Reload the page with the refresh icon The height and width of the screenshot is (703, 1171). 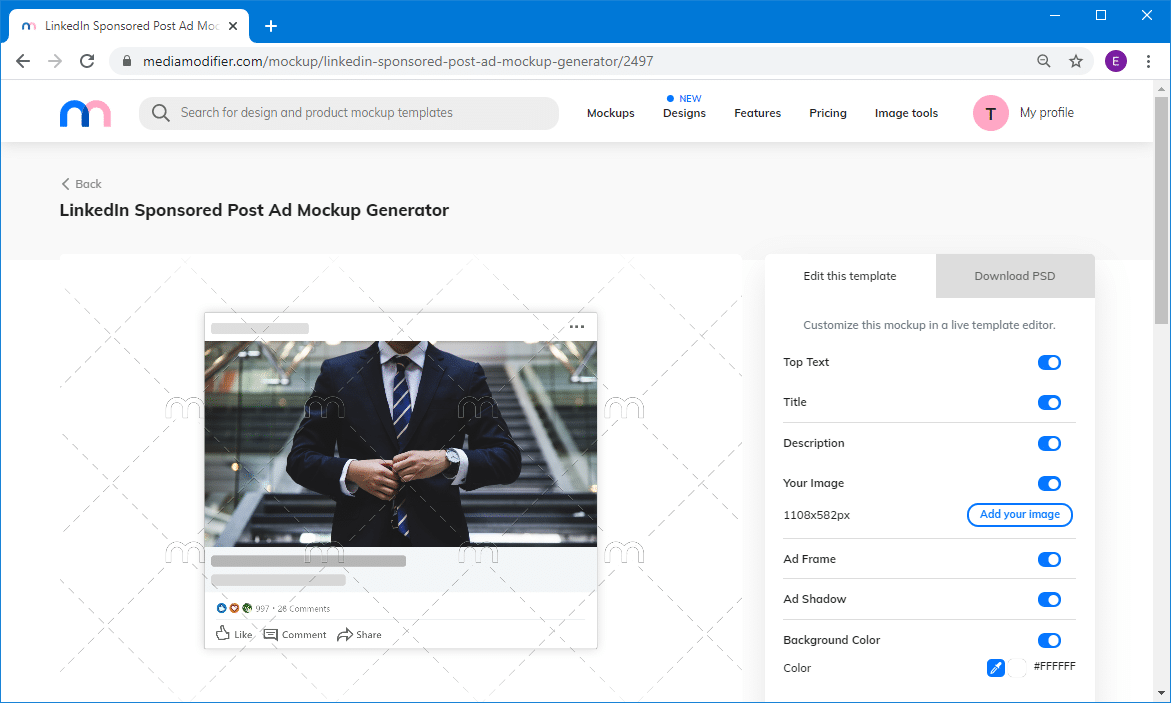pos(87,61)
